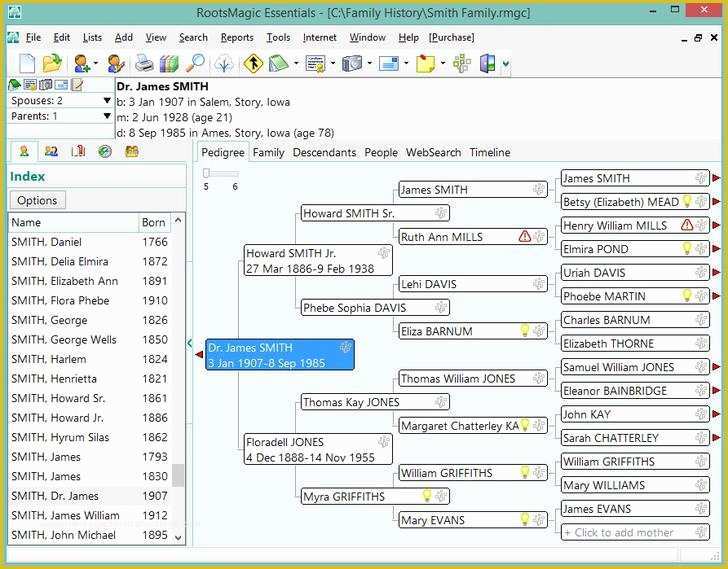Expand the camera media dropdown arrow
The image size is (728, 569).
pyautogui.click(x=370, y=63)
